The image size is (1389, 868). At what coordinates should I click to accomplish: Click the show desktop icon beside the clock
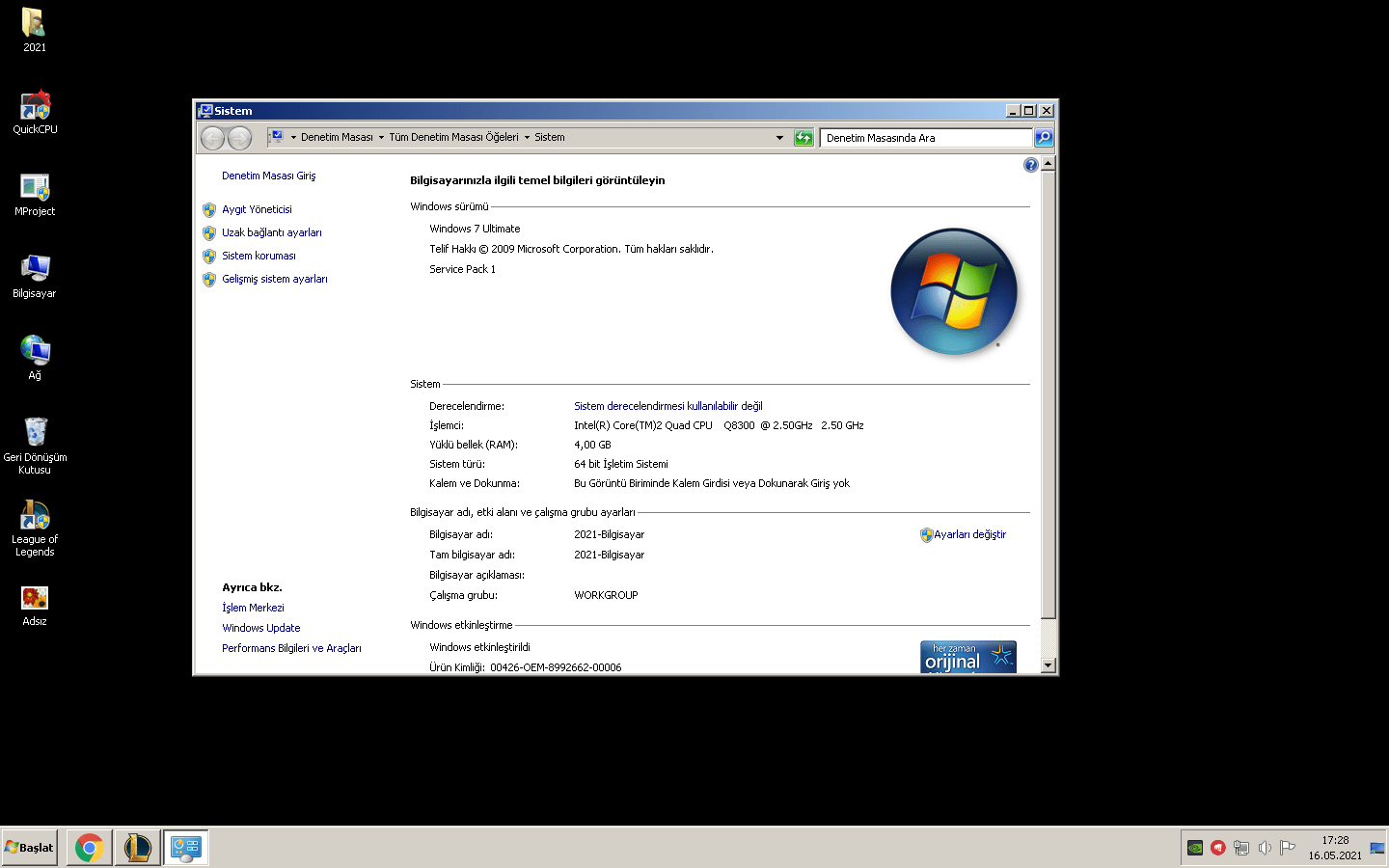[1377, 848]
